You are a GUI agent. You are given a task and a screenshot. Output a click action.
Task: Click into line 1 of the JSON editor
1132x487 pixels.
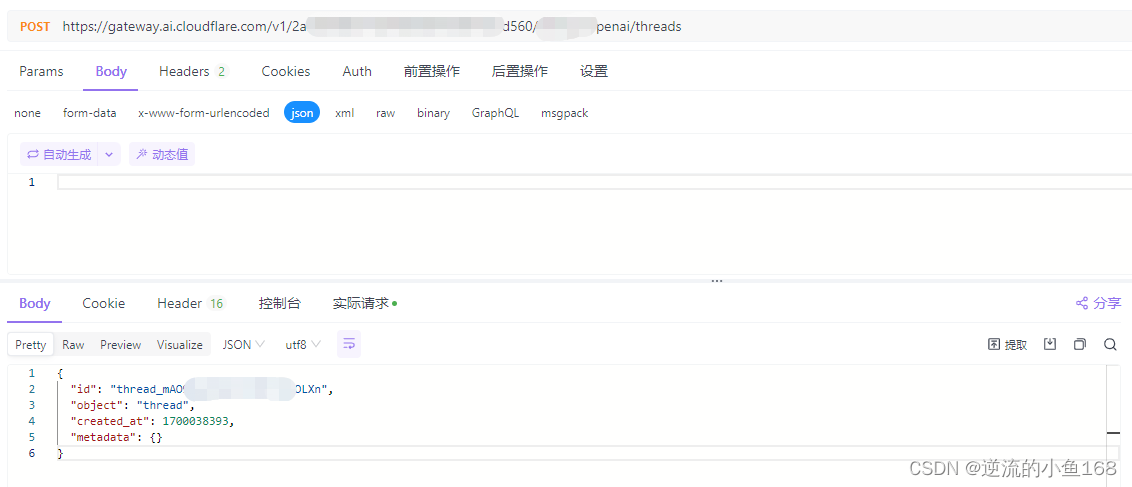pos(593,182)
